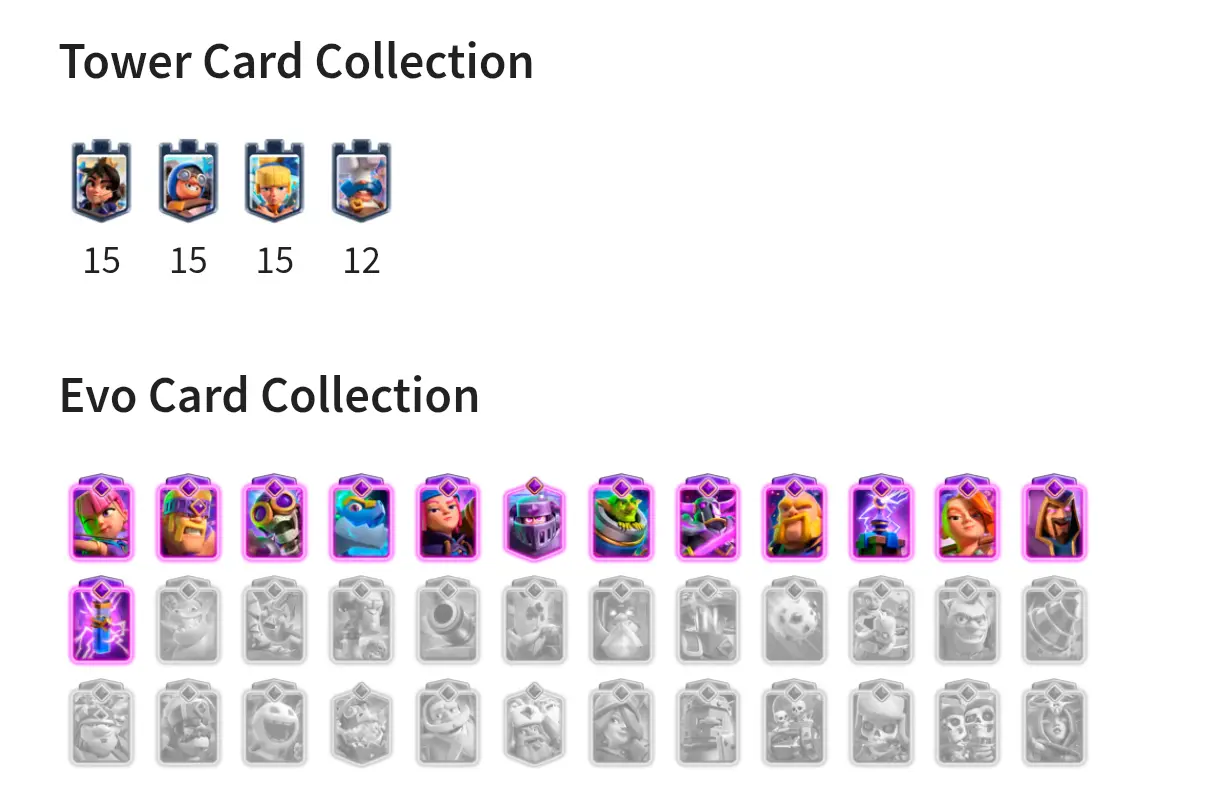The width and height of the screenshot is (1220, 801).
Task: Select the evolved P.E.K.K.A card
Action: pyautogui.click(x=707, y=518)
